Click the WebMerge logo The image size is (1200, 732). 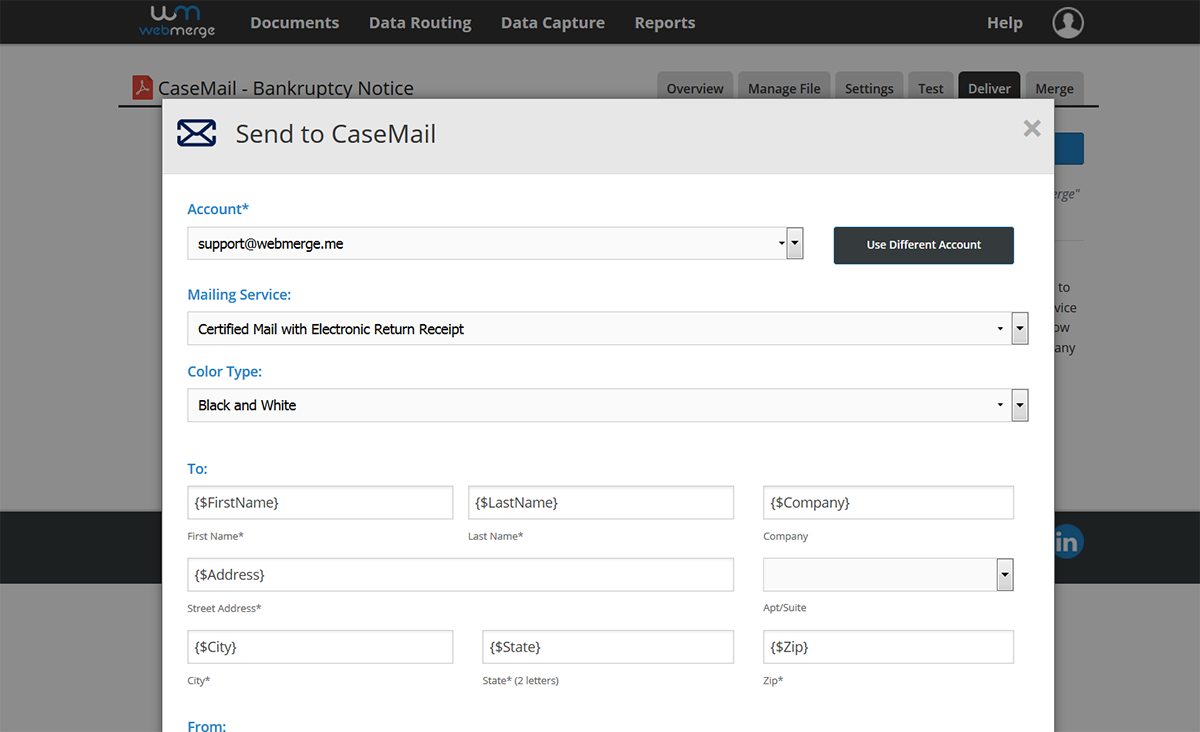click(177, 21)
